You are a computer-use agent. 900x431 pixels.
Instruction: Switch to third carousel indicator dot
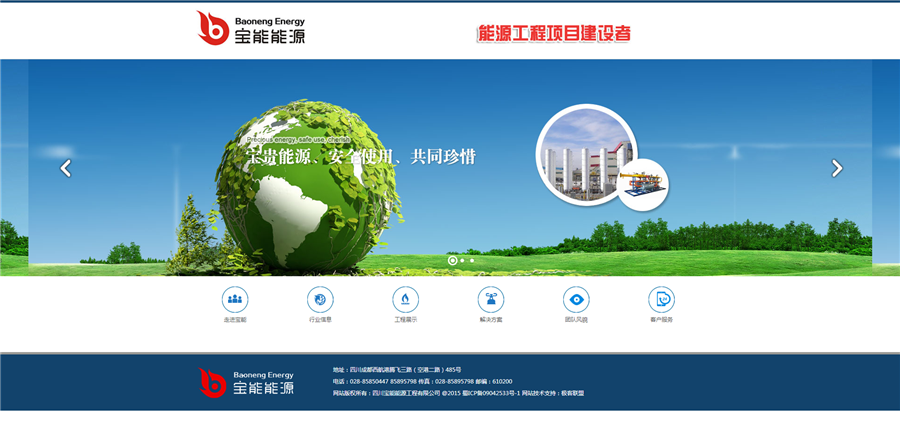pos(472,260)
